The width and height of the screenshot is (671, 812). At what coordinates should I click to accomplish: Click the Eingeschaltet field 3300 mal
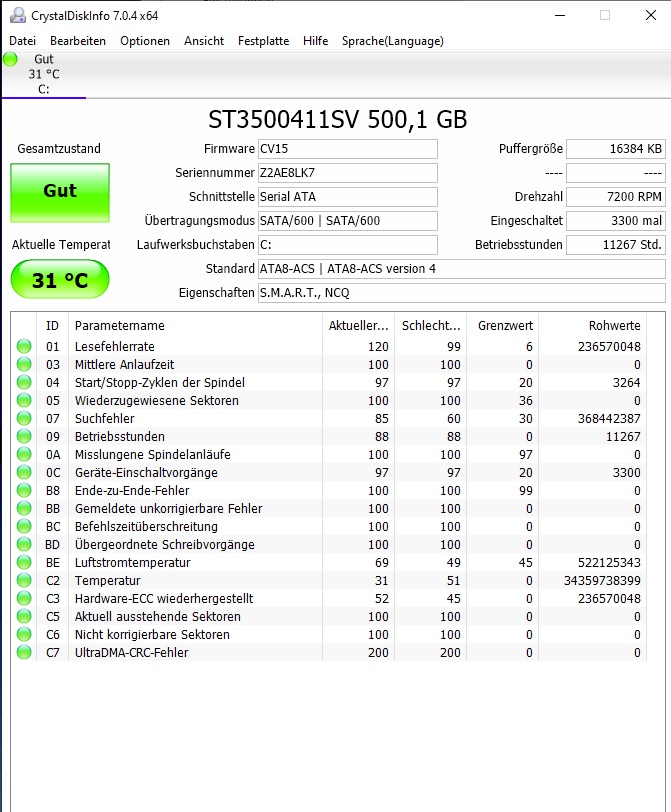(616, 221)
